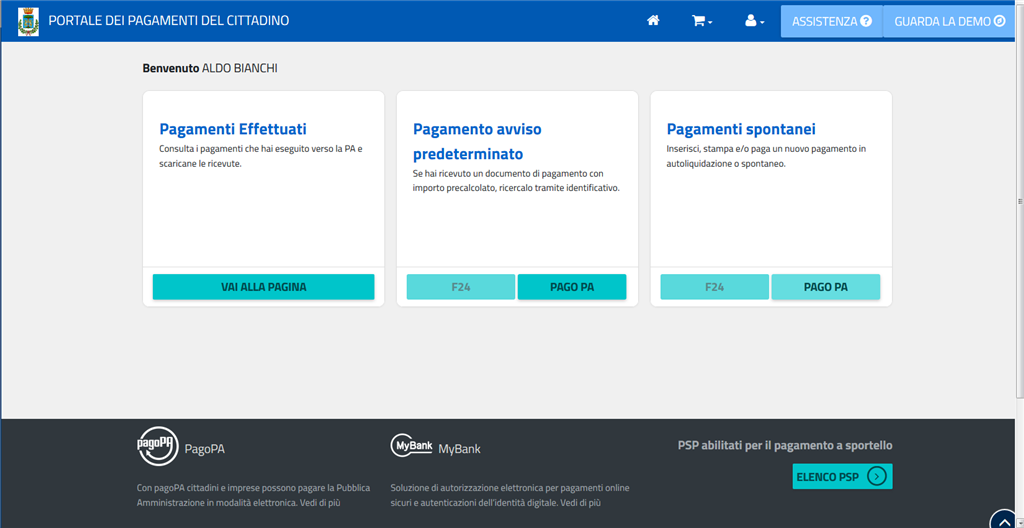This screenshot has height=528, width=1024.
Task: Click the Pagamenti Effettuati heading
Action: pos(233,129)
